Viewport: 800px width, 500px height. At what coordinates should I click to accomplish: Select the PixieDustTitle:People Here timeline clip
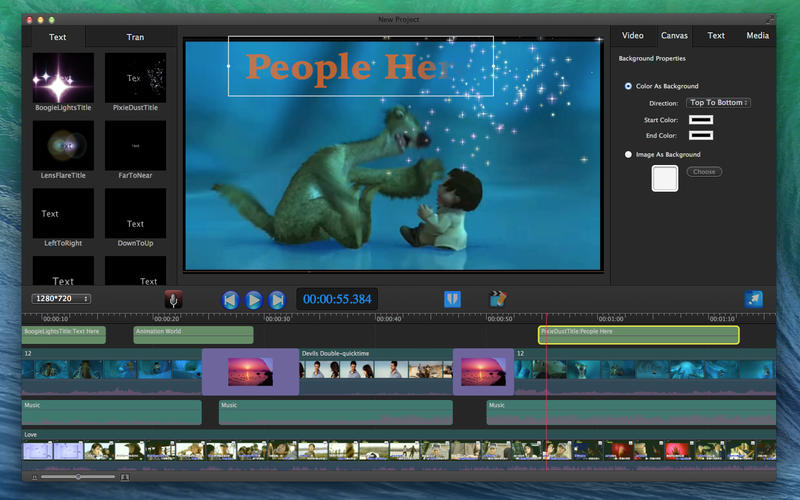(638, 334)
